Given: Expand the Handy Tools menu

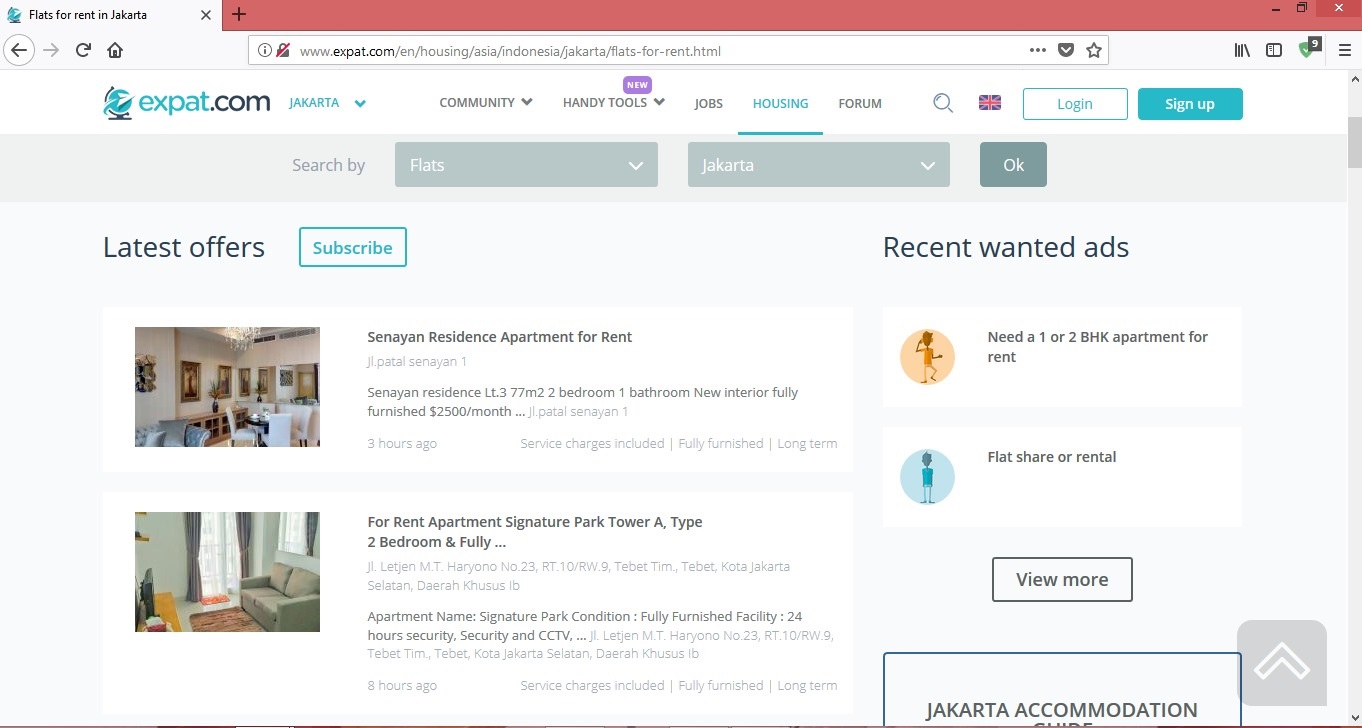Looking at the screenshot, I should point(613,102).
